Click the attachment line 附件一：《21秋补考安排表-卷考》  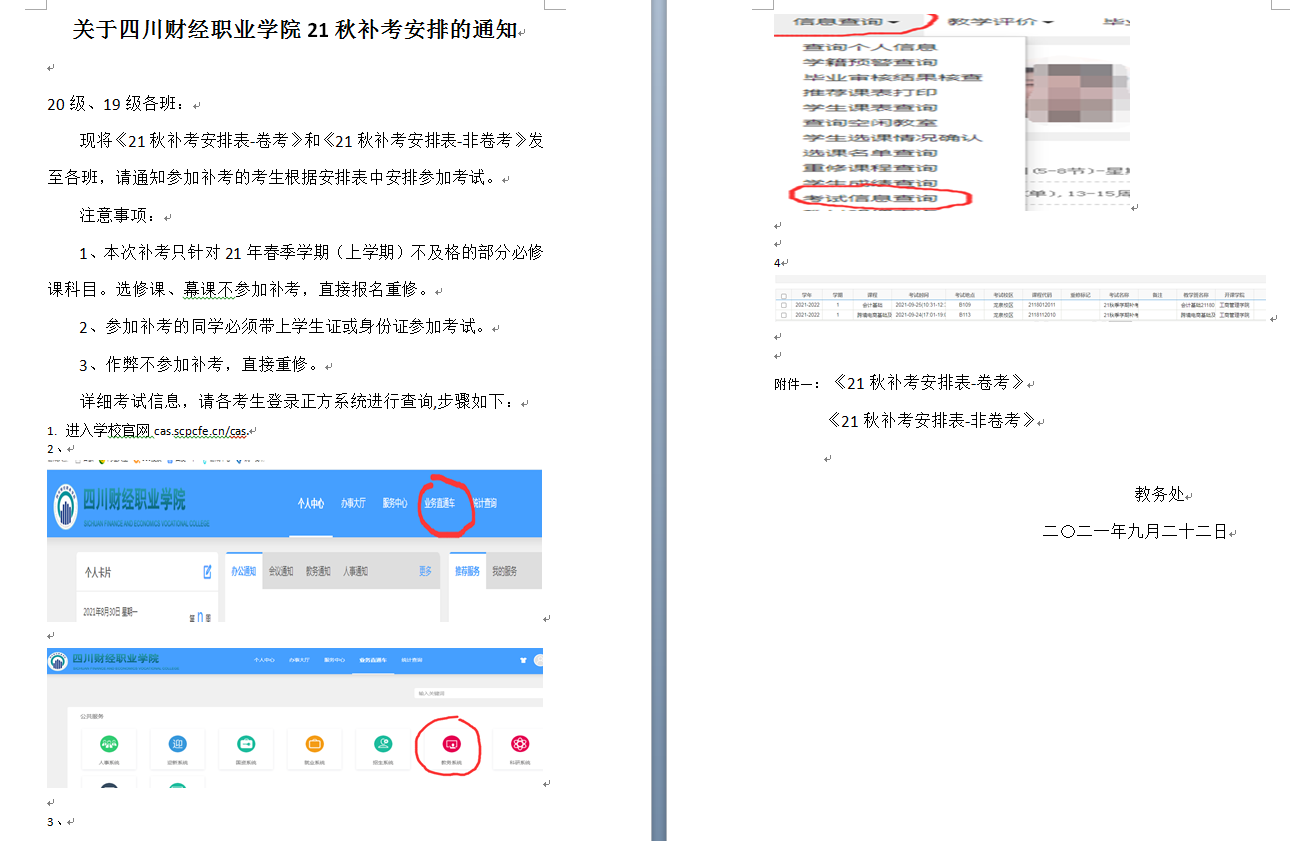click(900, 383)
